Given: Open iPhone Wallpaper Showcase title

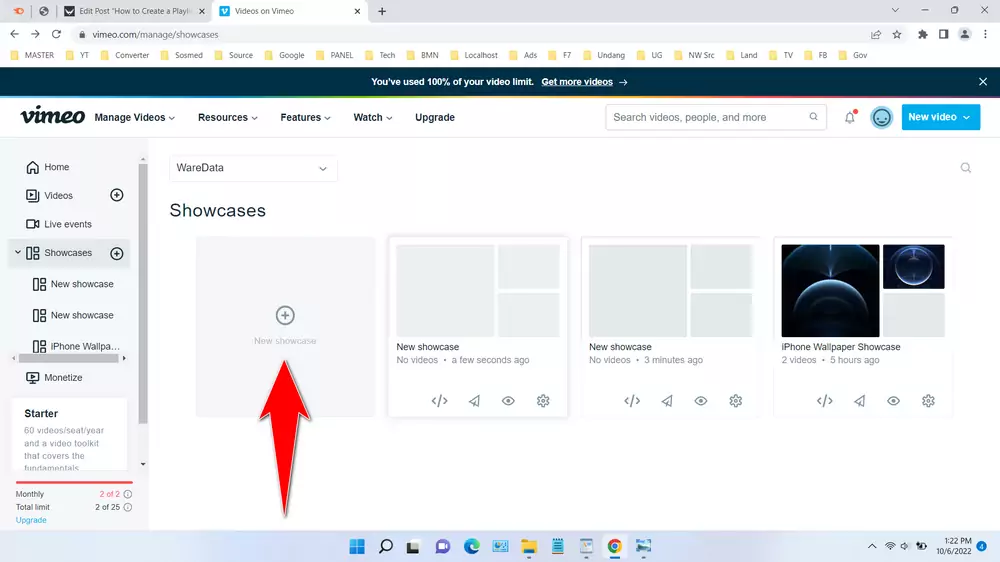Looking at the screenshot, I should [x=841, y=347].
